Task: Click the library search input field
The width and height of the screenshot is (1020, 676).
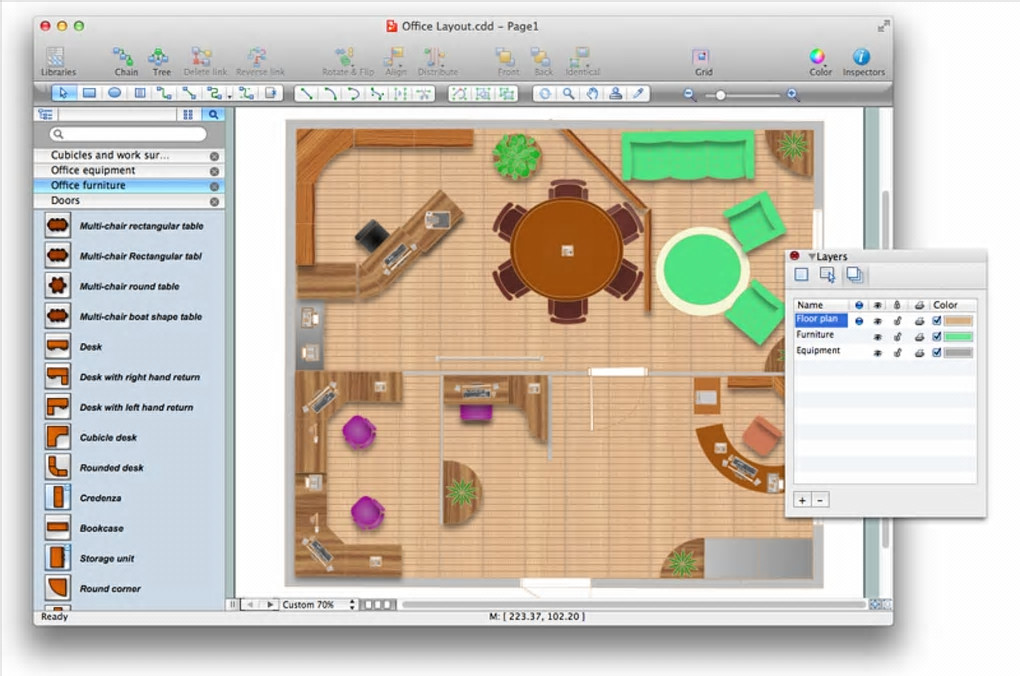Action: [x=128, y=134]
